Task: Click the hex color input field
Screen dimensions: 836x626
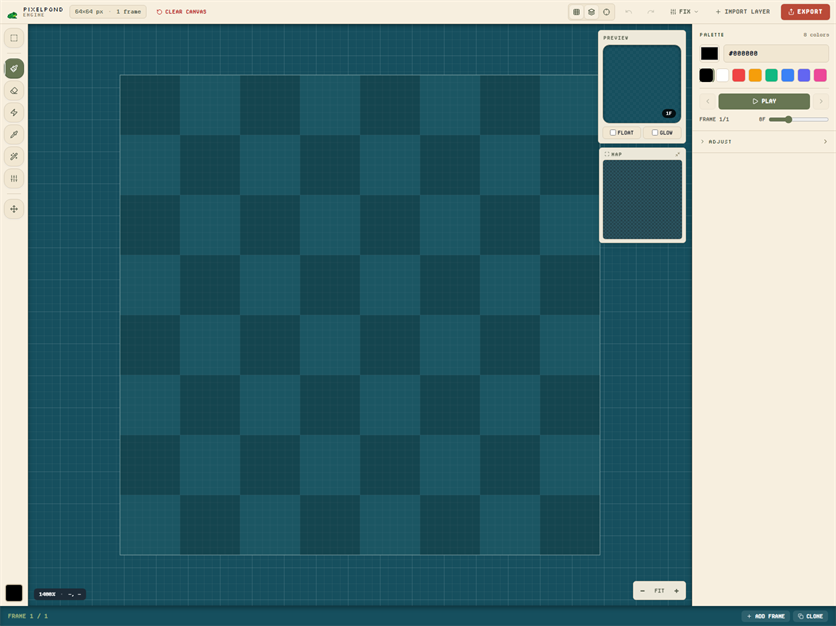Action: click(776, 53)
